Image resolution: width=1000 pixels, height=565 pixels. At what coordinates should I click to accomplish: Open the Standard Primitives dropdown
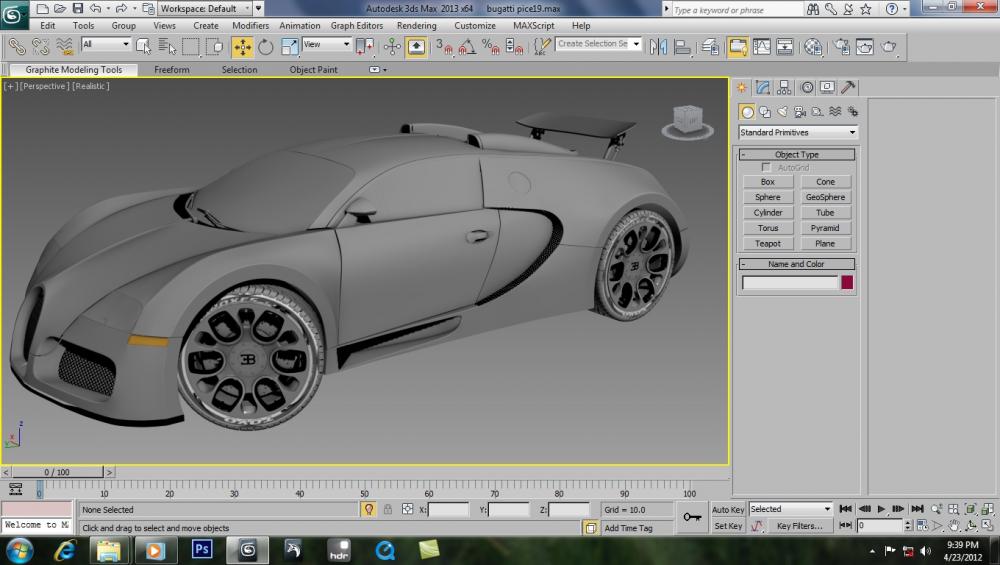pyautogui.click(x=798, y=132)
